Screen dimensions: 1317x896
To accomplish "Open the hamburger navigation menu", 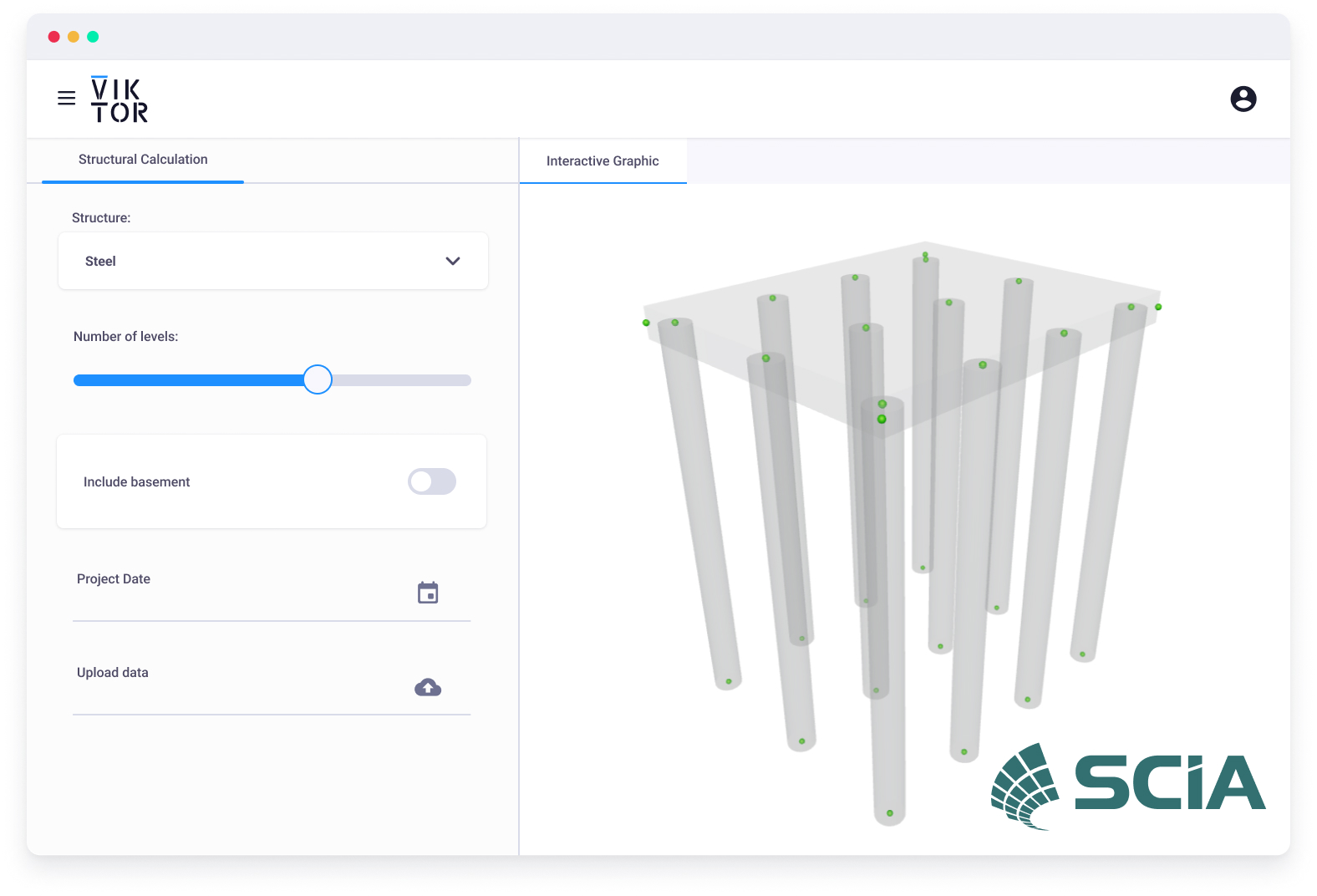I will 66,99.
